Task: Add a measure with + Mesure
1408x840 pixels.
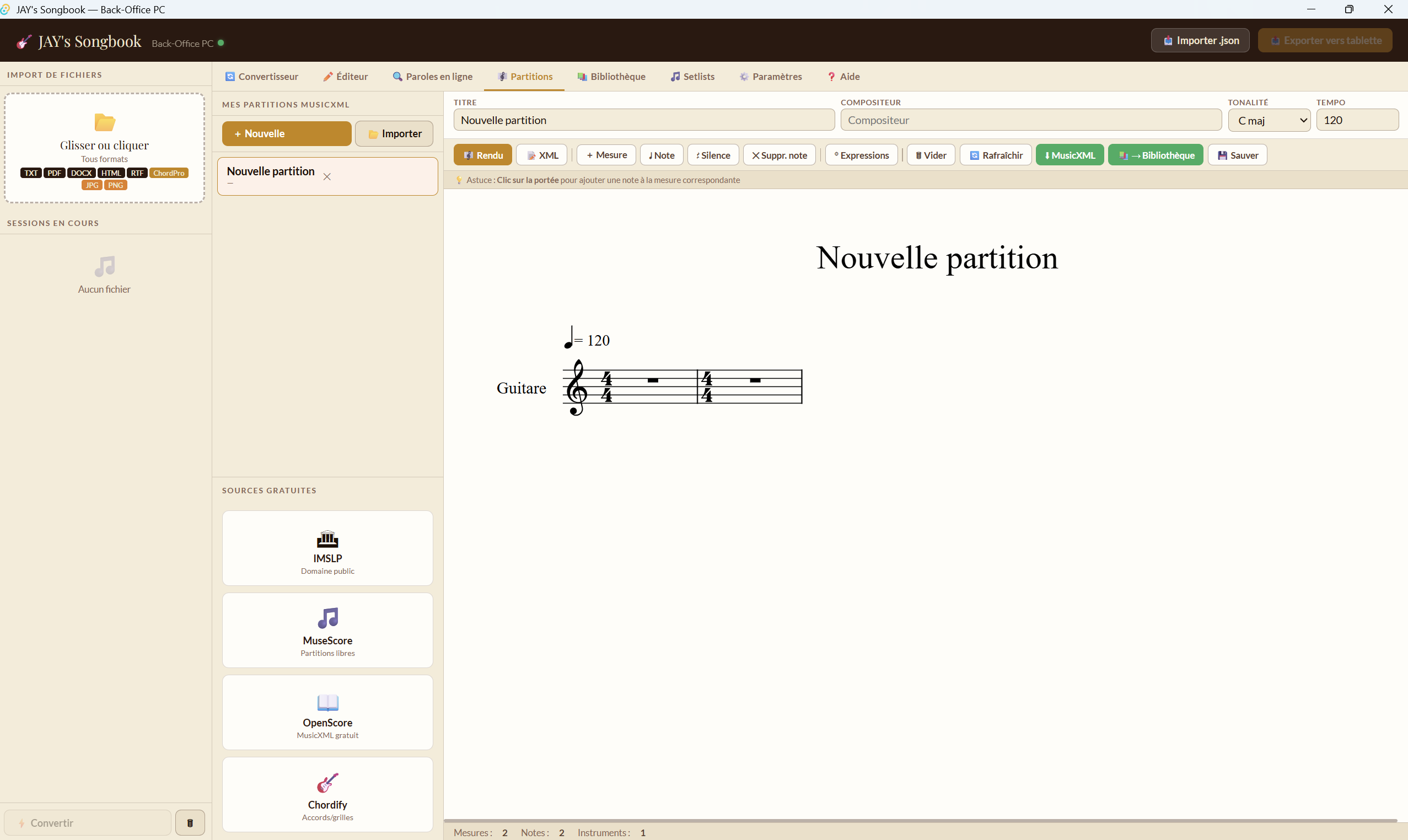Action: [606, 155]
